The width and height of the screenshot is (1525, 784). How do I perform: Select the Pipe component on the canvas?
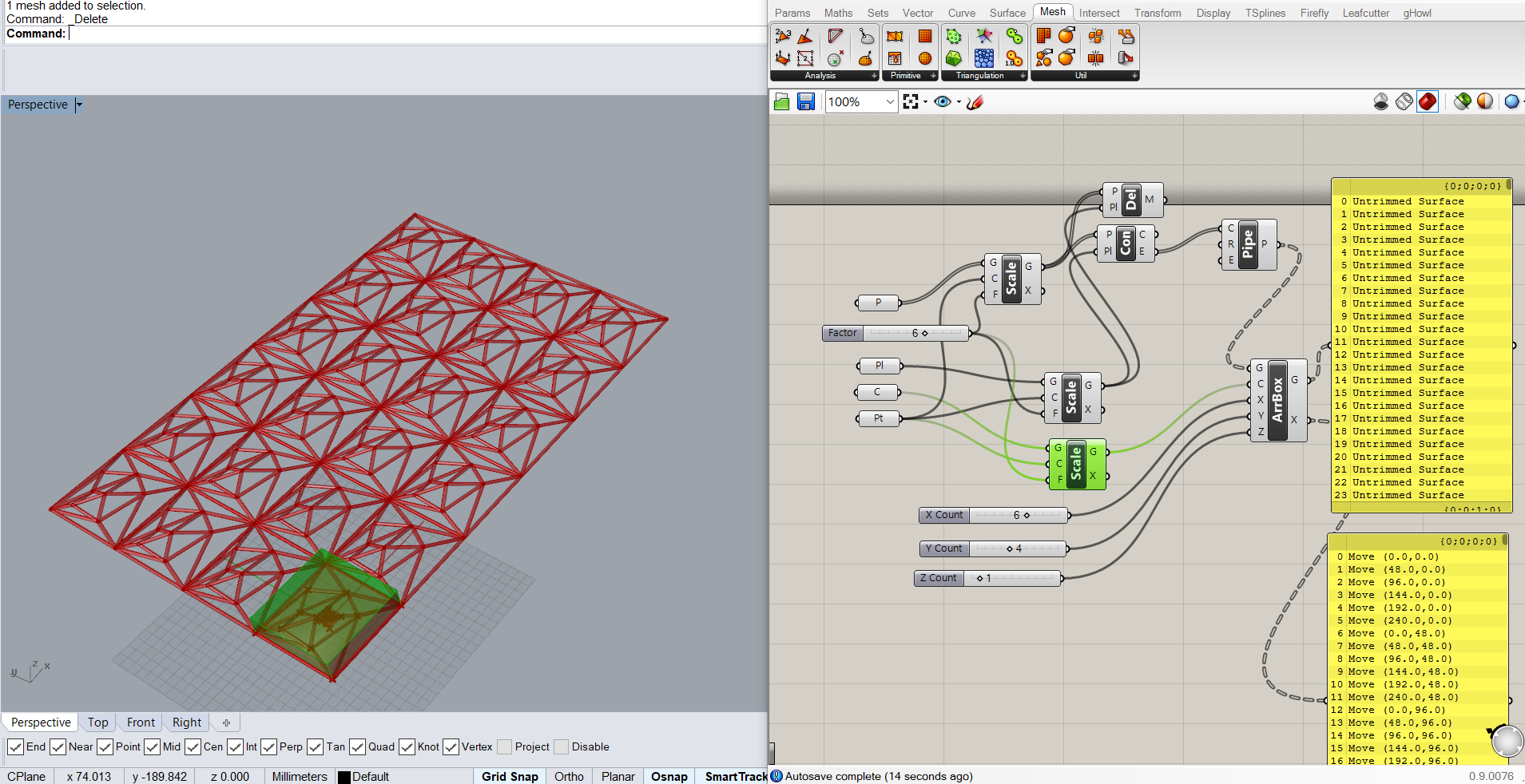click(x=1249, y=244)
